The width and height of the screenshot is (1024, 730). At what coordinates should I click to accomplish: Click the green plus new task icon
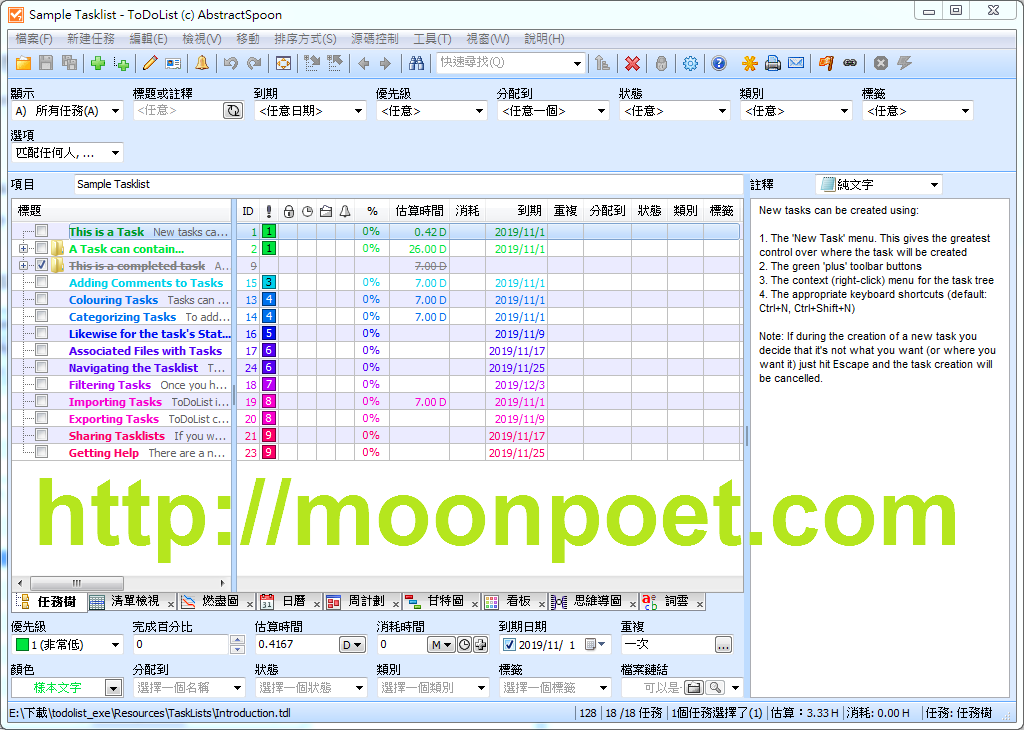pyautogui.click(x=97, y=63)
